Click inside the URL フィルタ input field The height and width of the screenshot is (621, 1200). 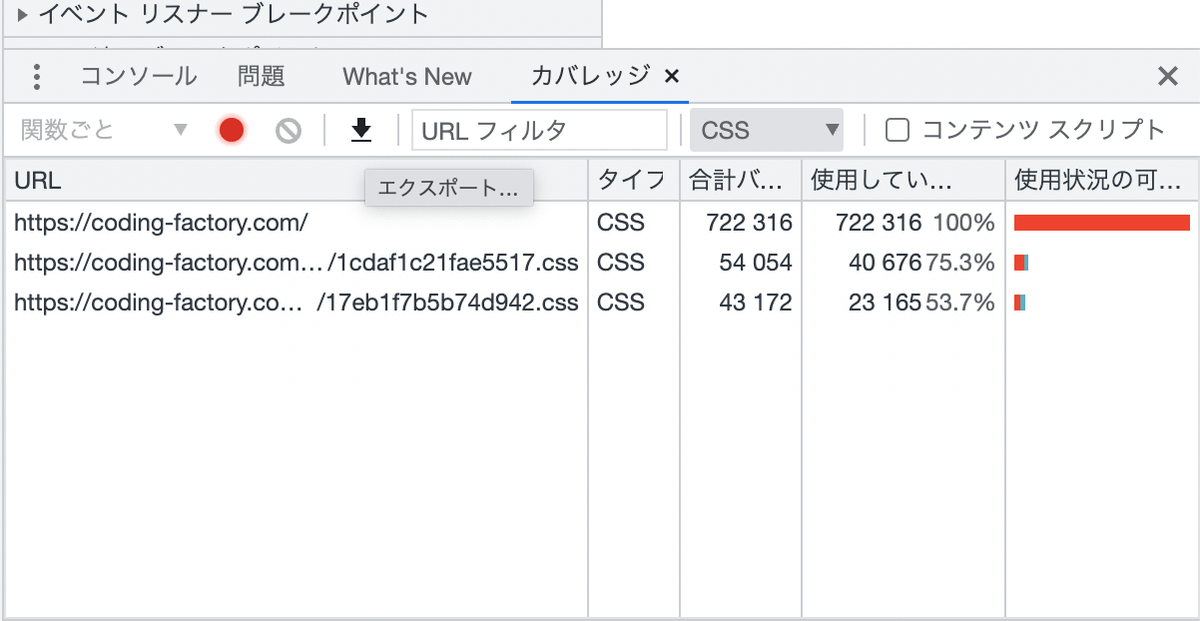pyautogui.click(x=540, y=130)
